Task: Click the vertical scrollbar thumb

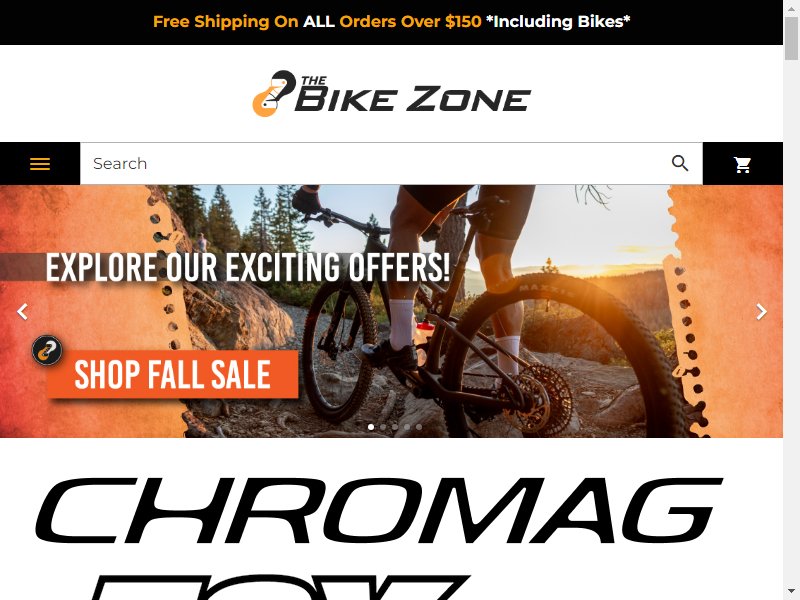Action: [791, 38]
